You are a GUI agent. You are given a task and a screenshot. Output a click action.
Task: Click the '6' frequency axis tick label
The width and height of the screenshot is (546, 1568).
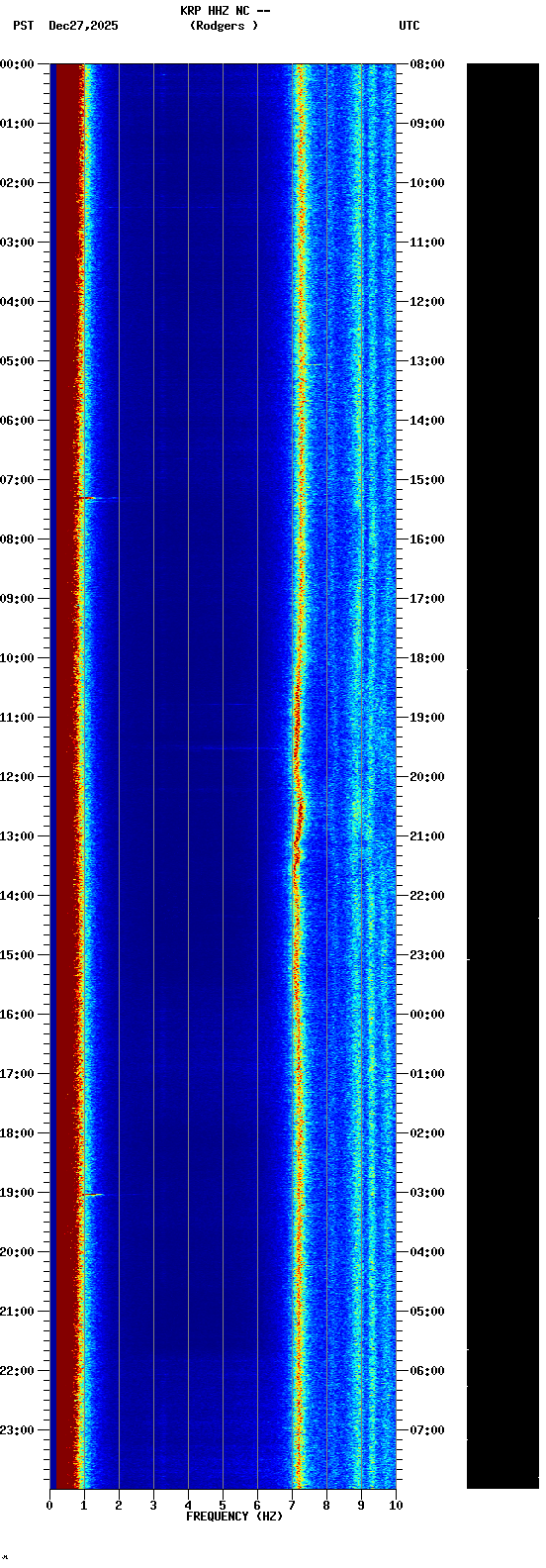[257, 1506]
